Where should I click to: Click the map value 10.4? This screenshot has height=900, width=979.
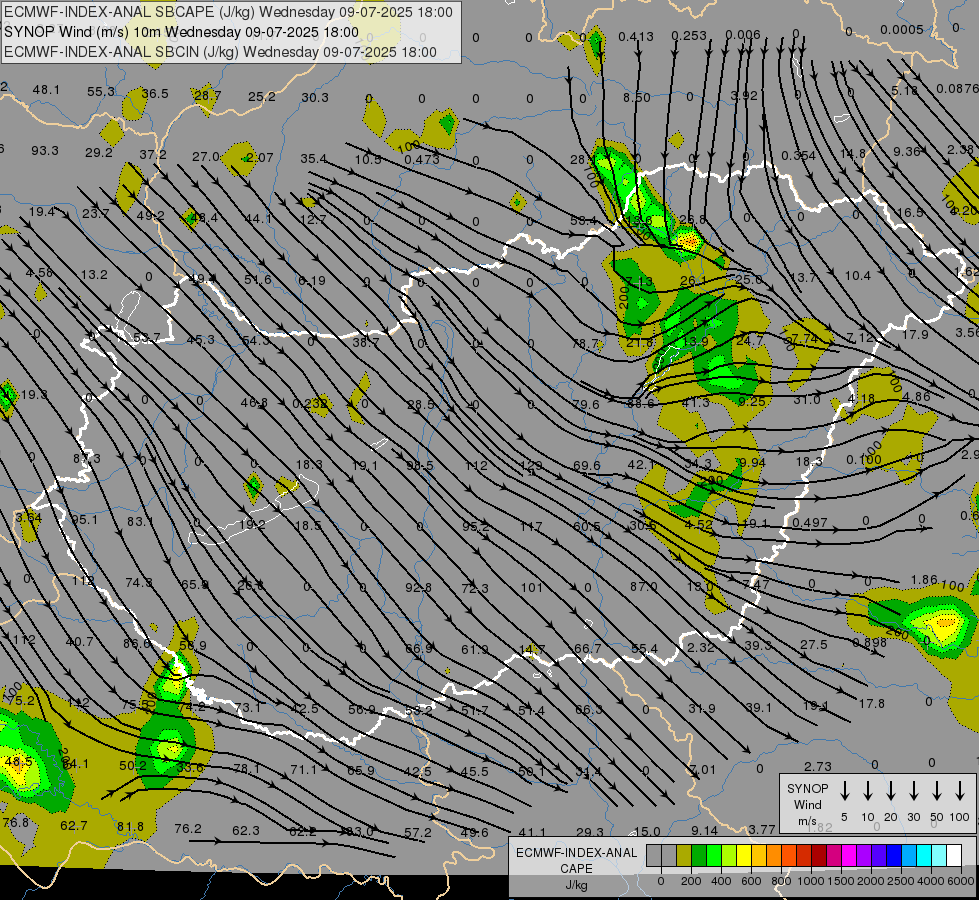tap(857, 275)
